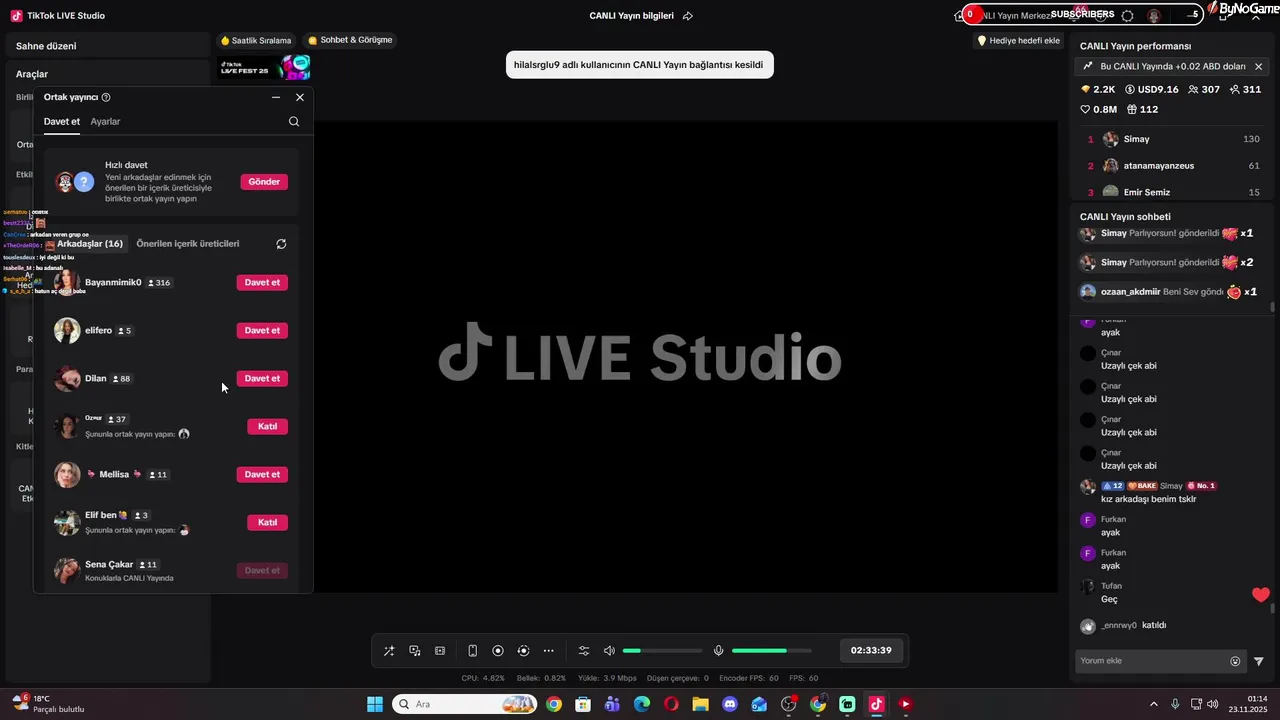Adjust the microphone level slider
Image resolution: width=1280 pixels, height=720 pixels.
tap(770, 651)
